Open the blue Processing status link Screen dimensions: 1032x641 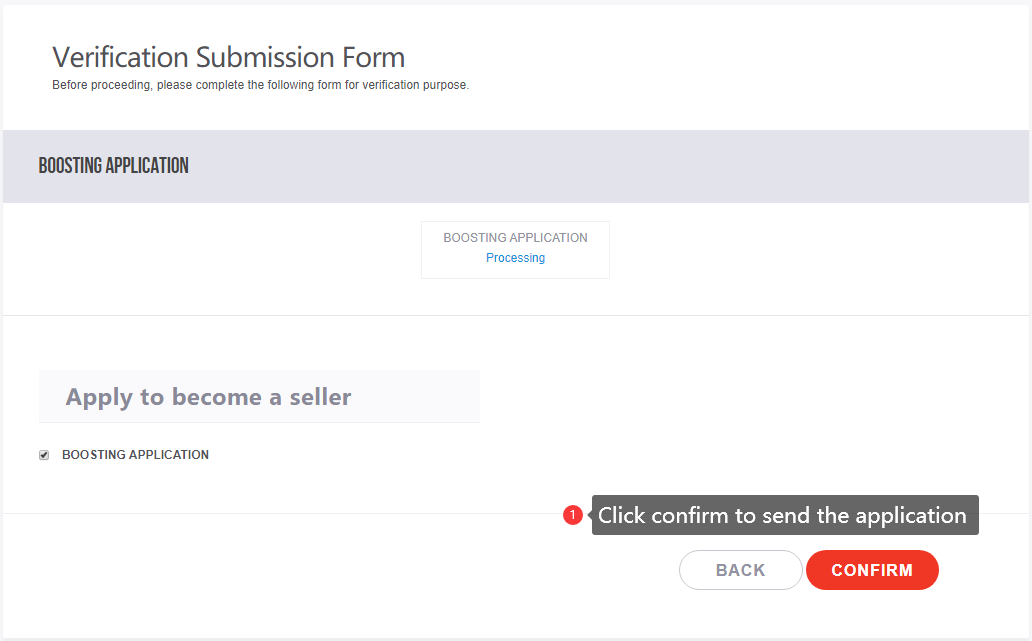click(x=515, y=258)
